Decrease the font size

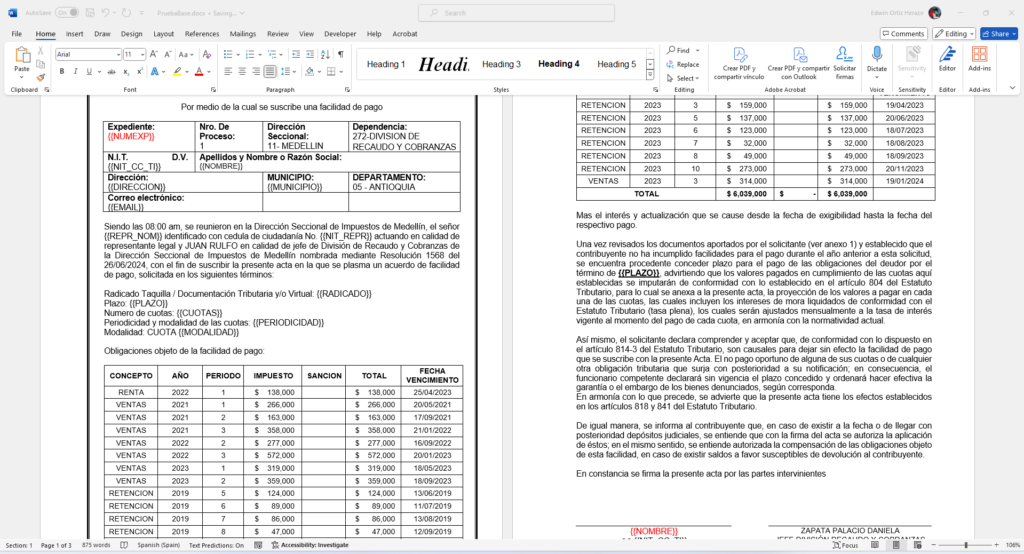click(167, 54)
